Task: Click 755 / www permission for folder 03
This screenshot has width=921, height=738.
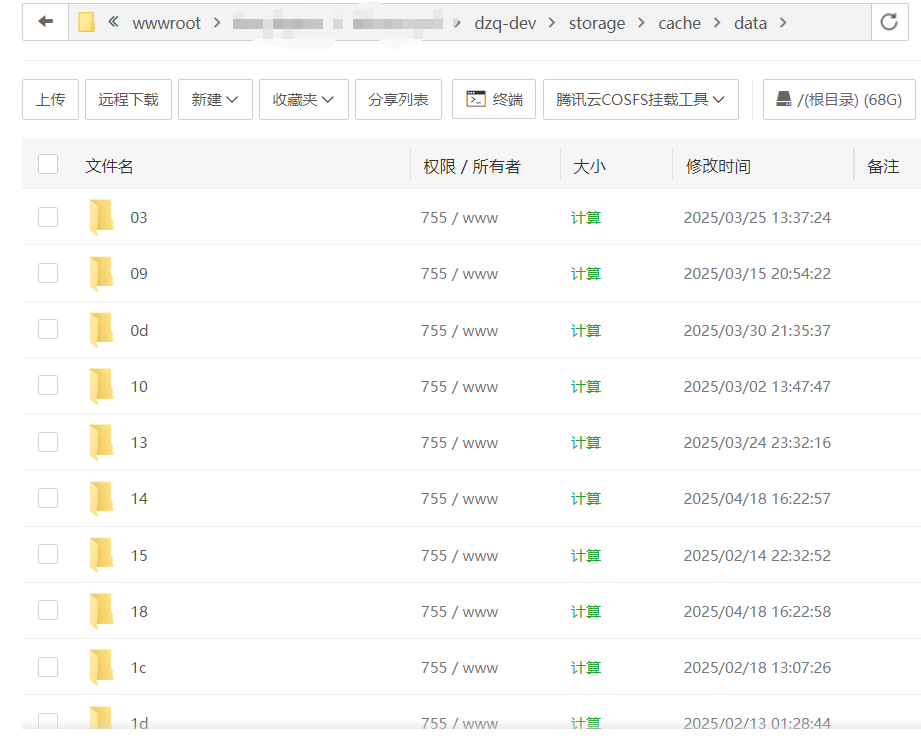Action: point(459,217)
